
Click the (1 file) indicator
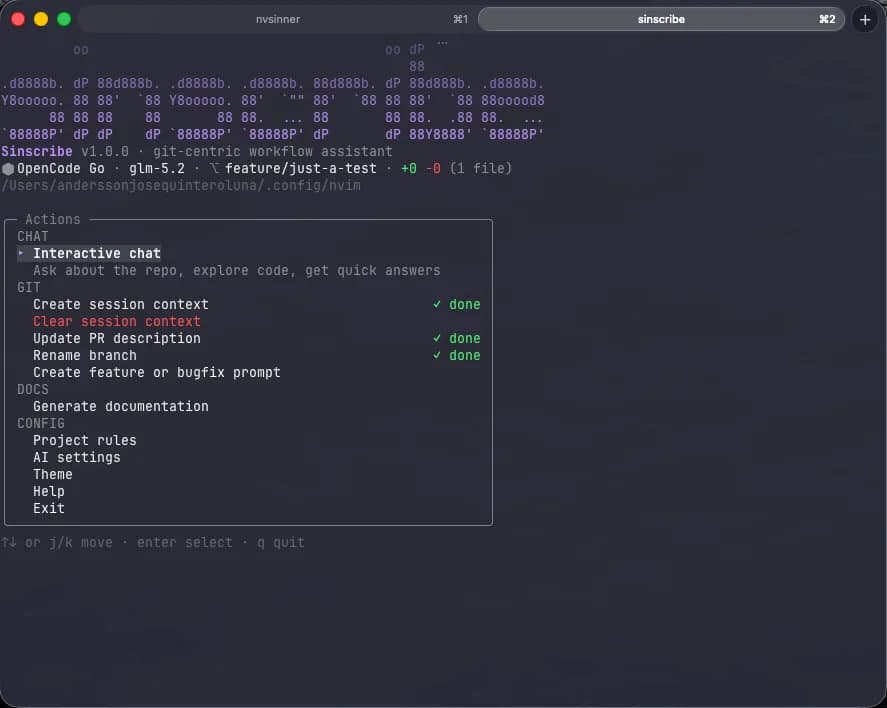tap(481, 169)
